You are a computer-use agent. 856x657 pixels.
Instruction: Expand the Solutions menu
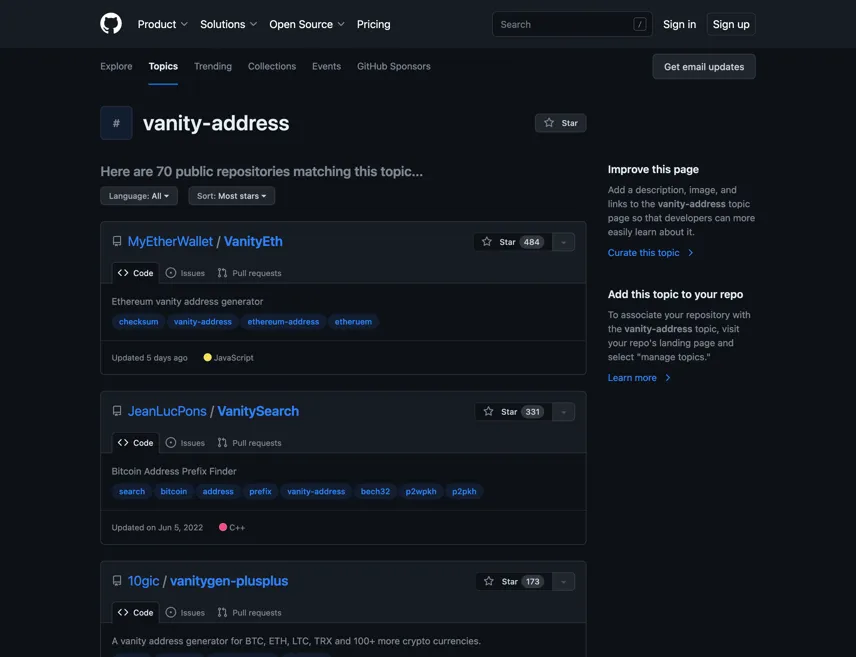(x=228, y=24)
